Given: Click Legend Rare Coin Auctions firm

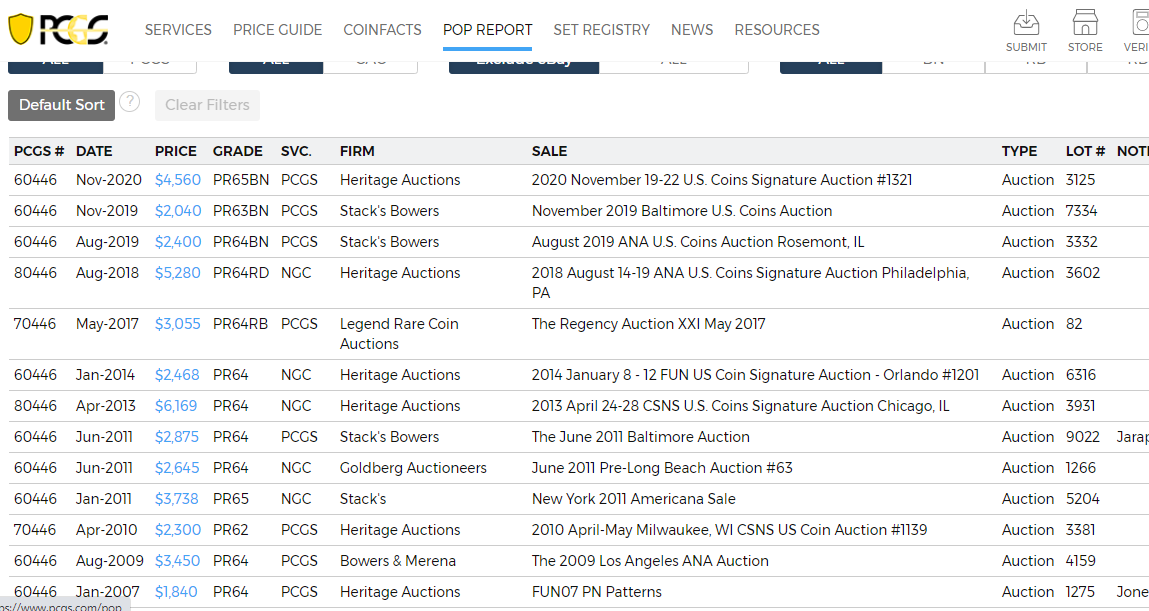Looking at the screenshot, I should point(399,334).
